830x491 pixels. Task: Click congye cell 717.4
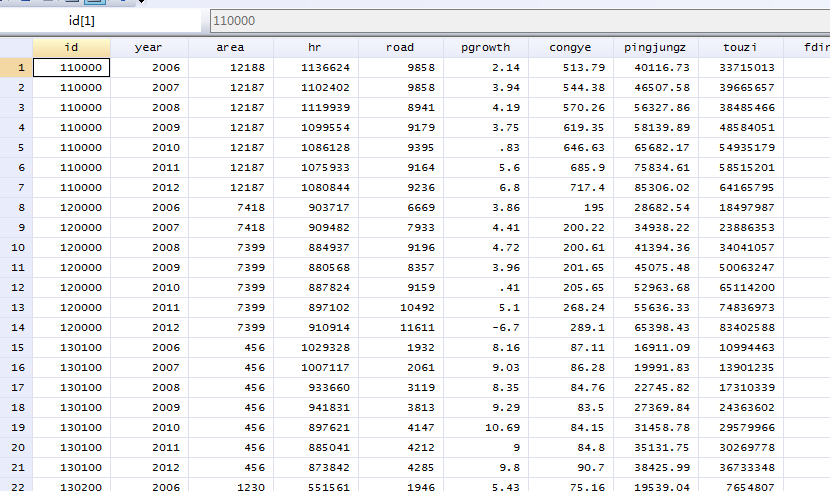point(571,188)
